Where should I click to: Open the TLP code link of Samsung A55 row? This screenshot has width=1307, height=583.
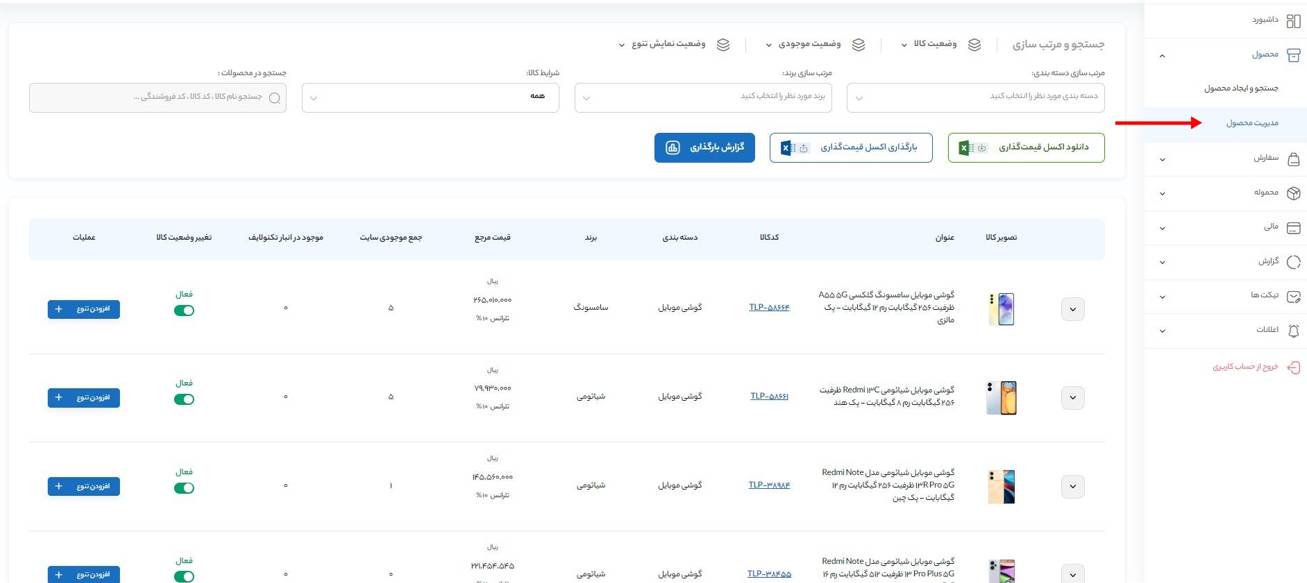pyautogui.click(x=769, y=308)
